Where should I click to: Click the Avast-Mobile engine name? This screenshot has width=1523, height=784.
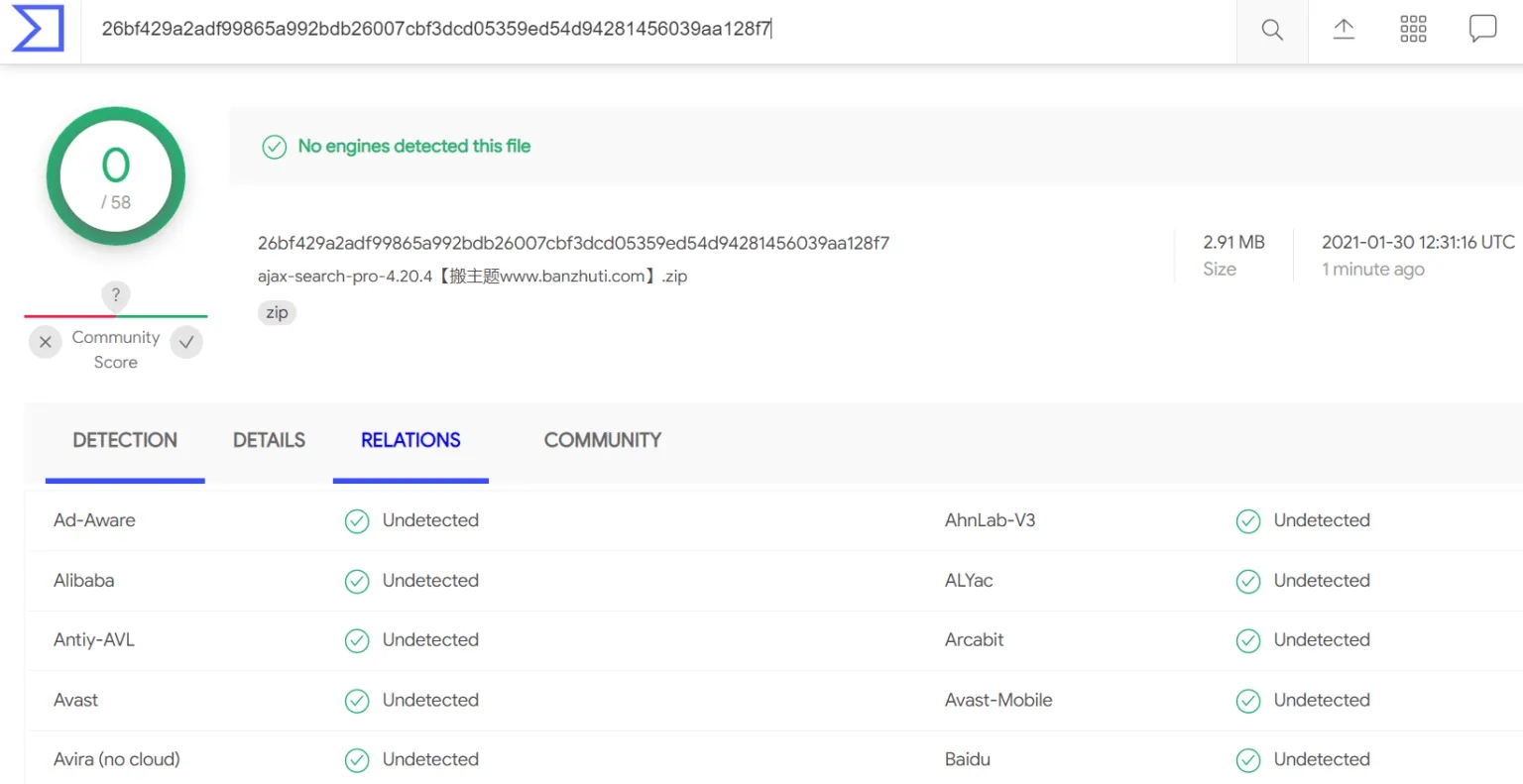tap(998, 700)
